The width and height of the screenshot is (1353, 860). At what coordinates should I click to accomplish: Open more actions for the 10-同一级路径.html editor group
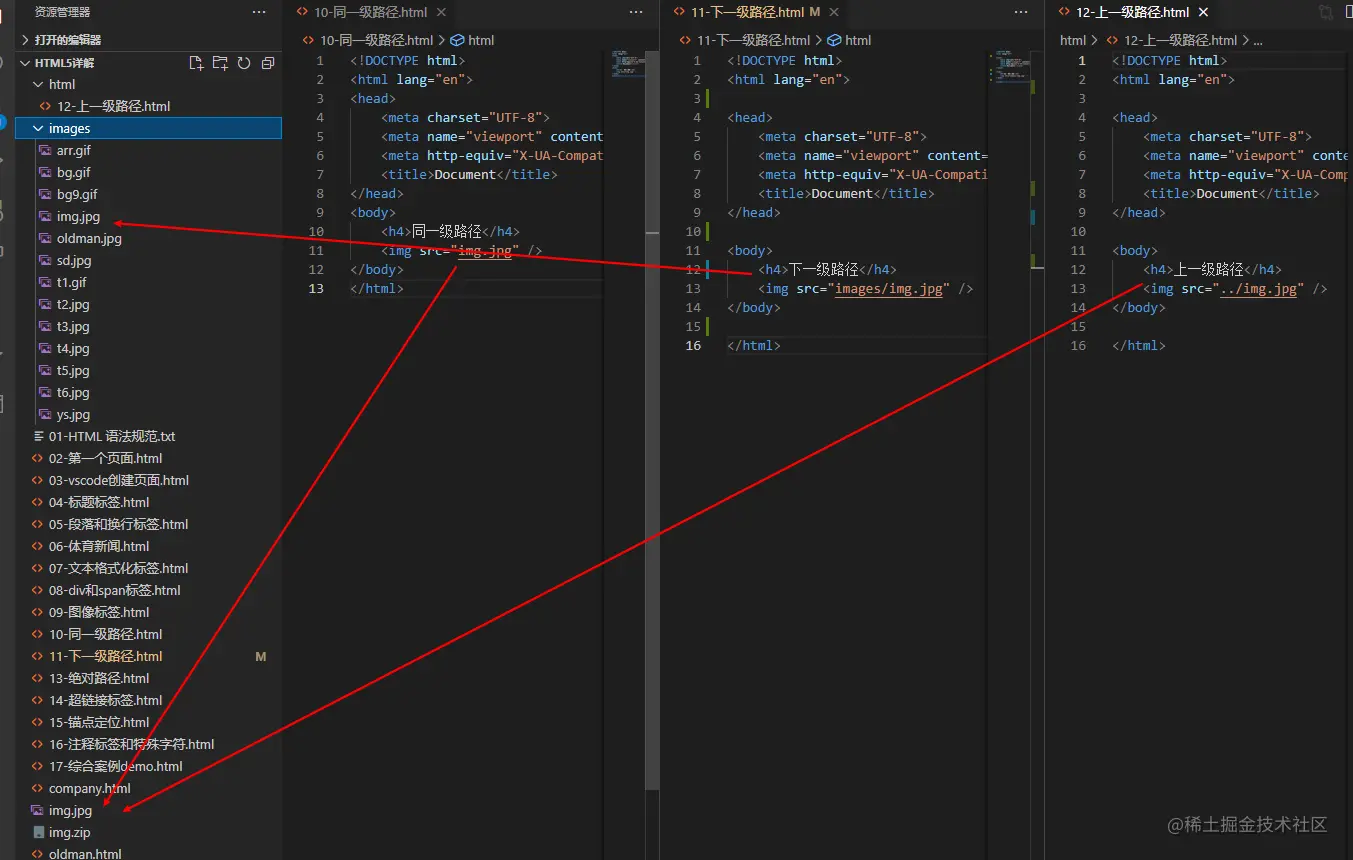(636, 12)
